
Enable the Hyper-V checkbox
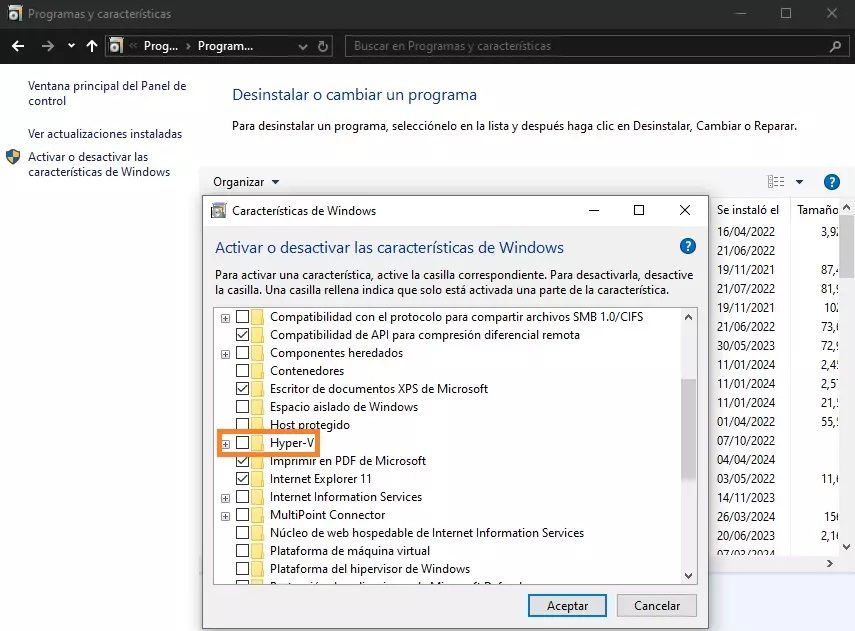click(243, 442)
